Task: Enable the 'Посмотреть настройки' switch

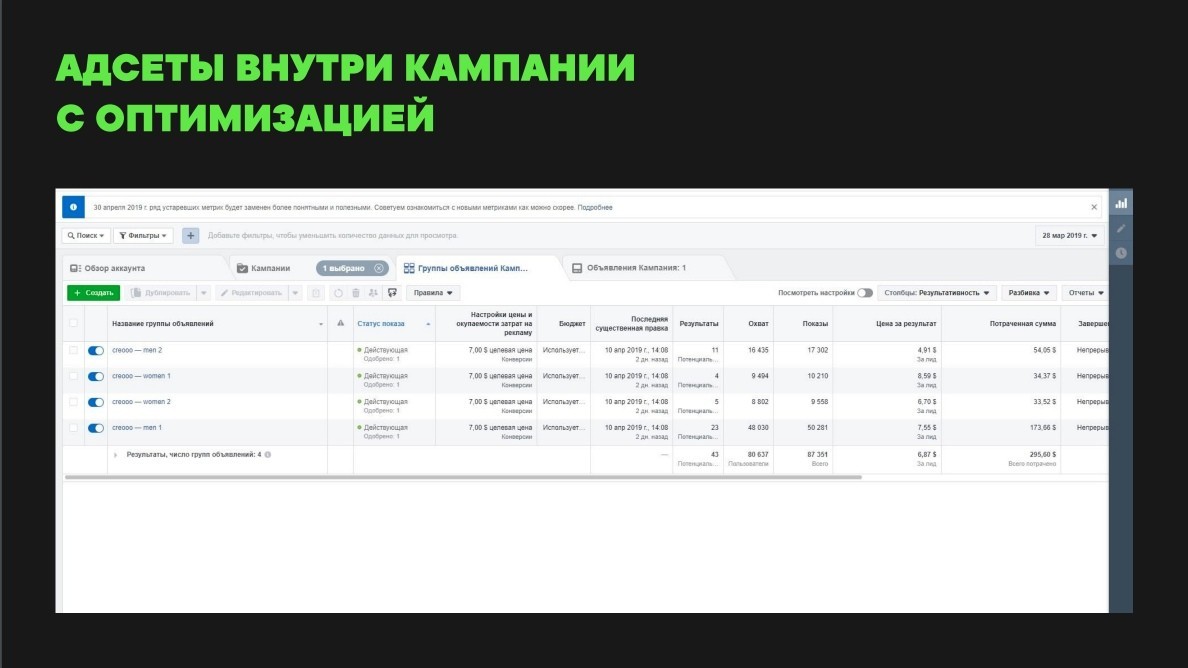Action: click(864, 292)
